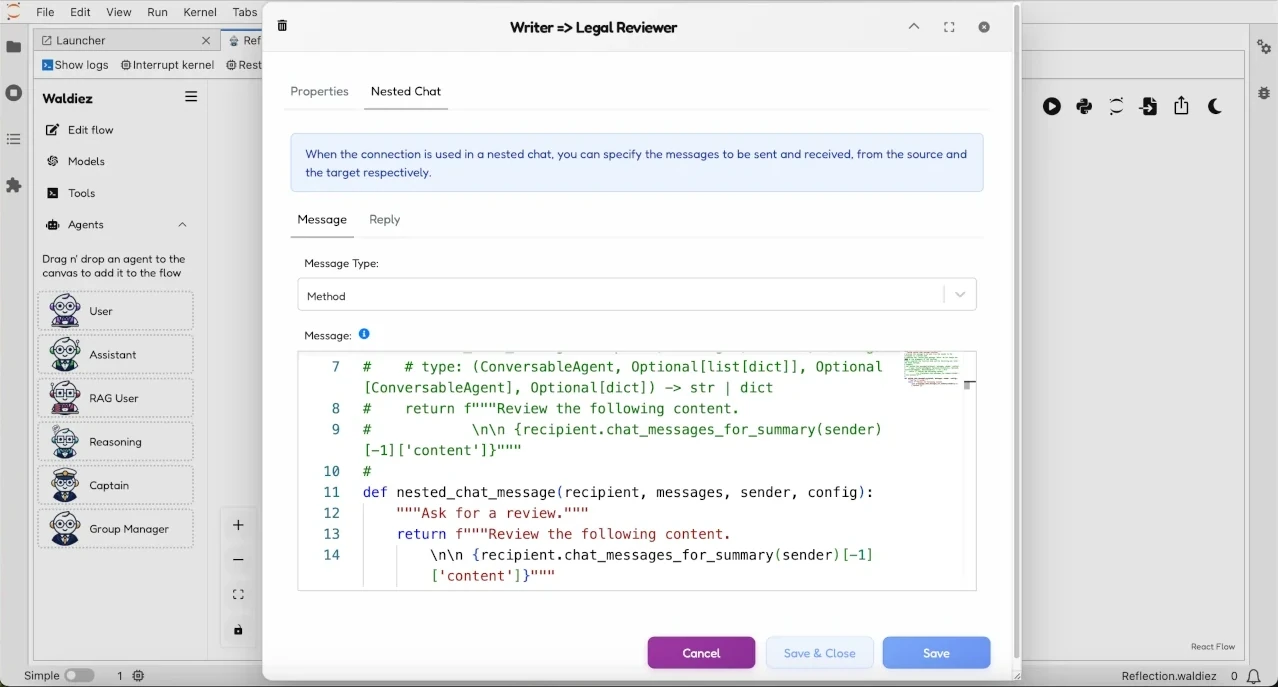The width and height of the screenshot is (1278, 687).
Task: Open the extensions puzzle icon in sidebar
Action: point(13,185)
